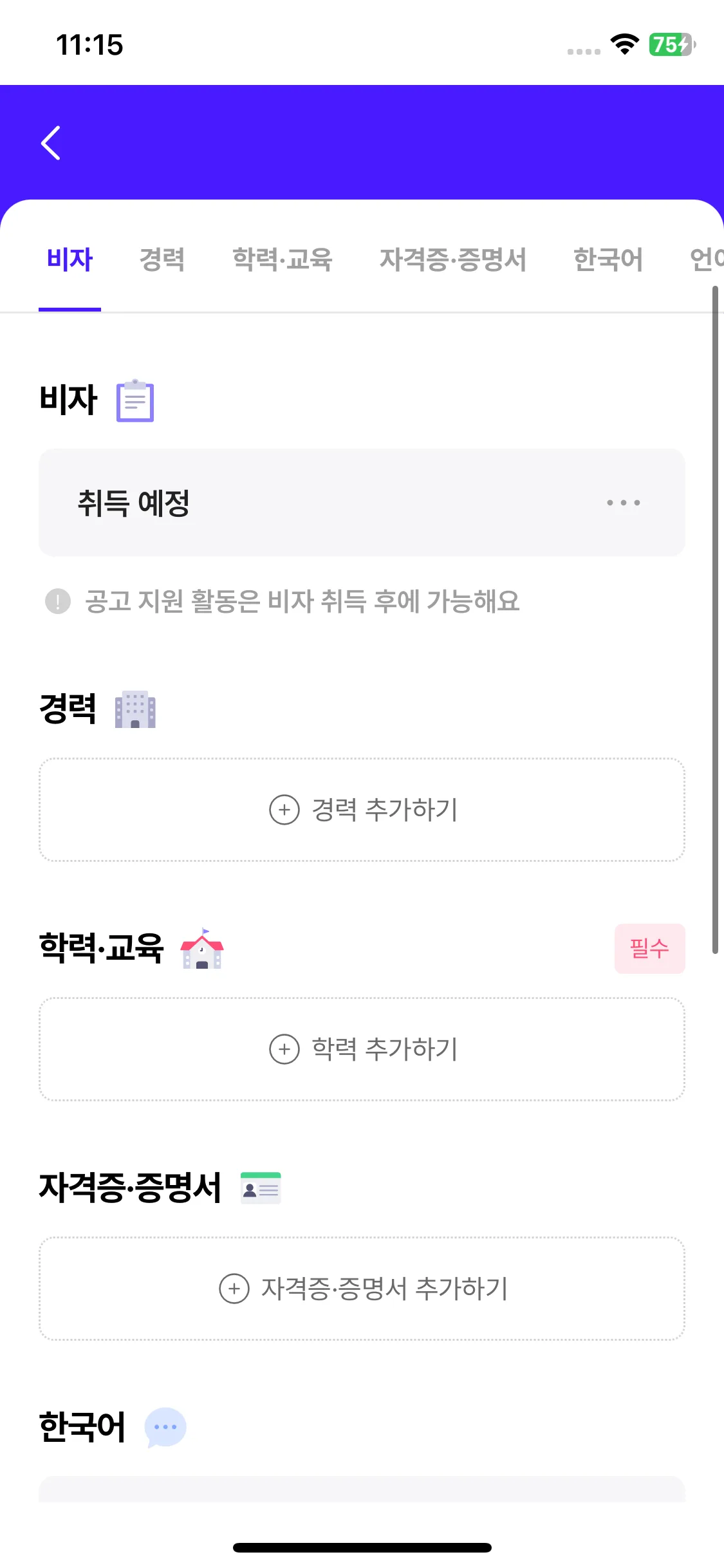Switch to the 학력·교육 tab
724x1568 pixels.
click(x=282, y=259)
